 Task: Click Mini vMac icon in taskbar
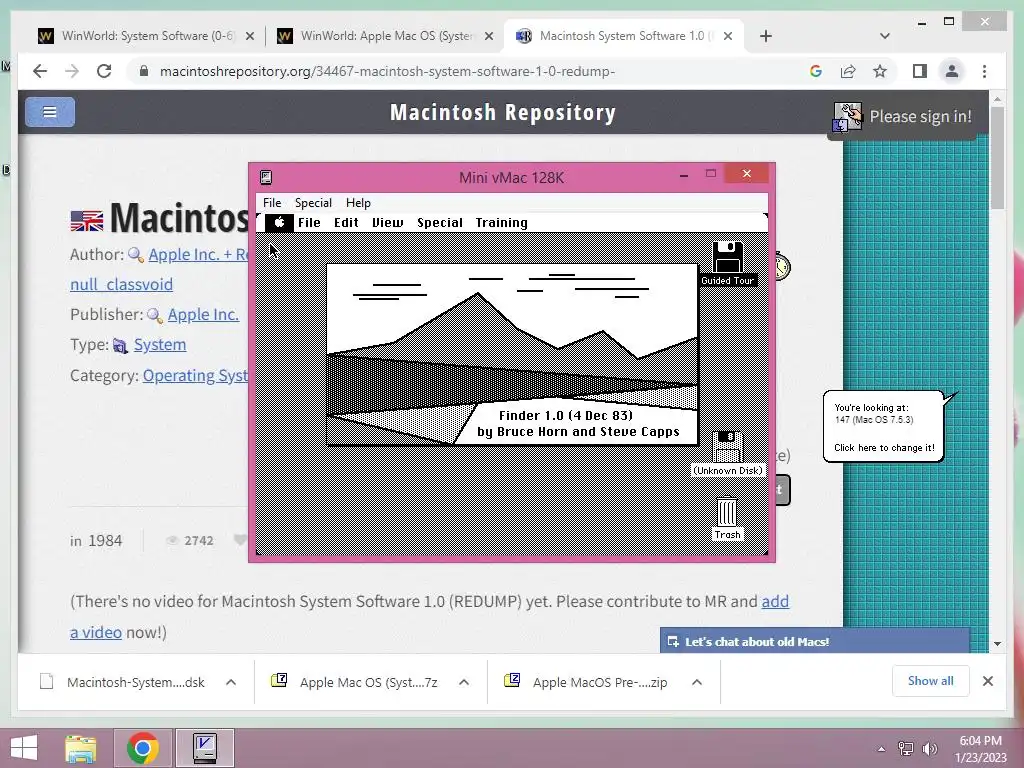click(205, 748)
